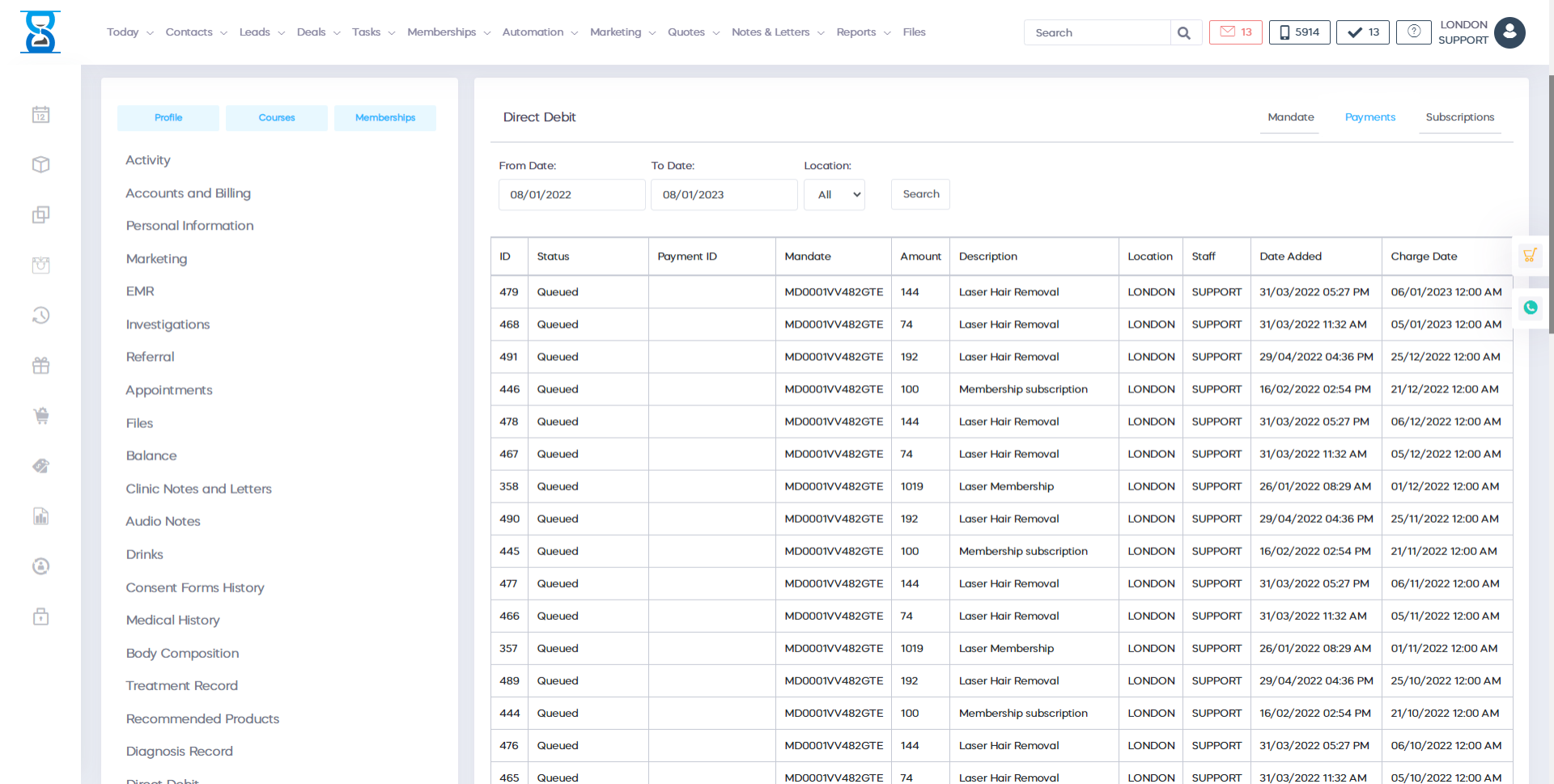Click the Courses button
The height and width of the screenshot is (784, 1554).
(277, 118)
